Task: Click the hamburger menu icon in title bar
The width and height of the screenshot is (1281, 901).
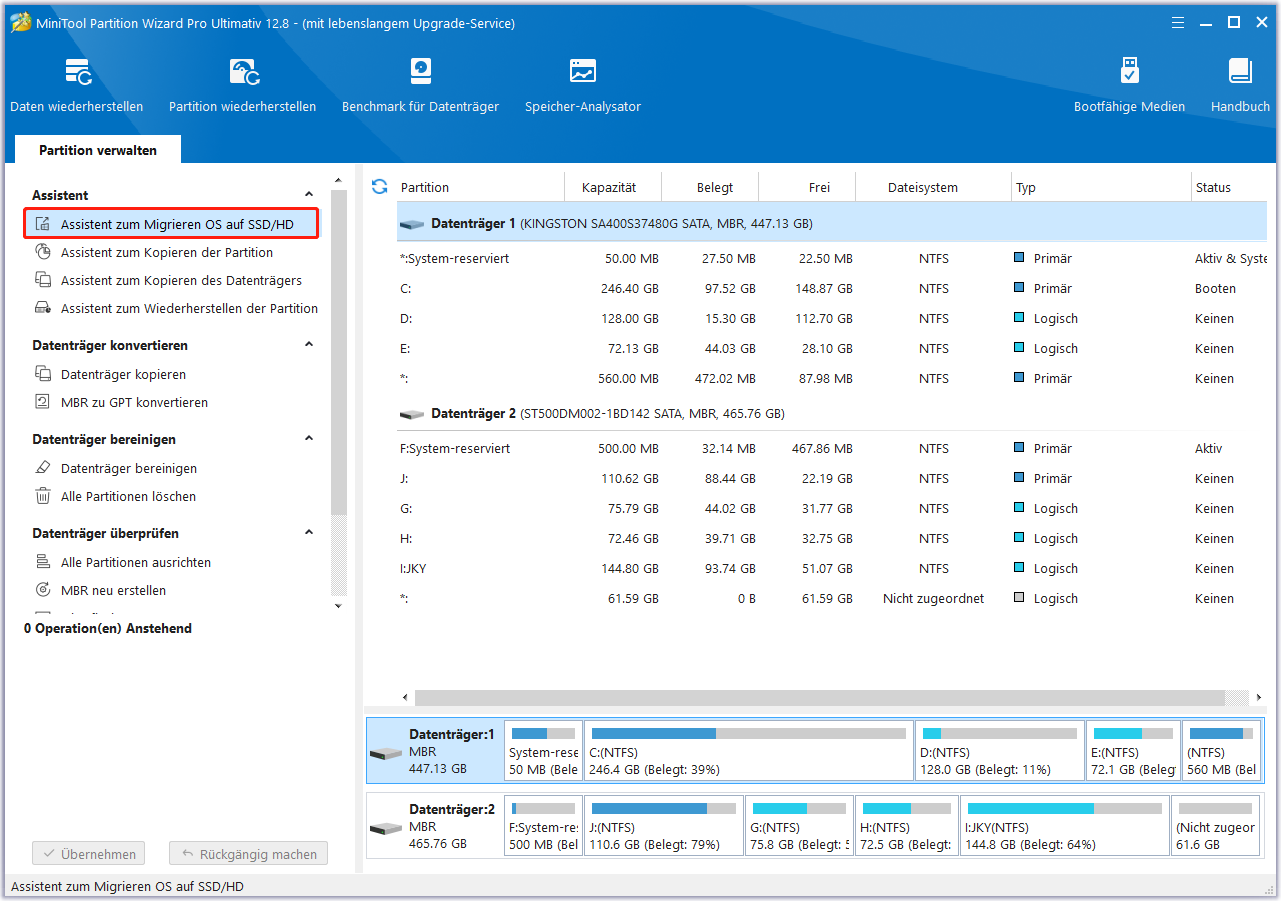Action: tap(1180, 22)
